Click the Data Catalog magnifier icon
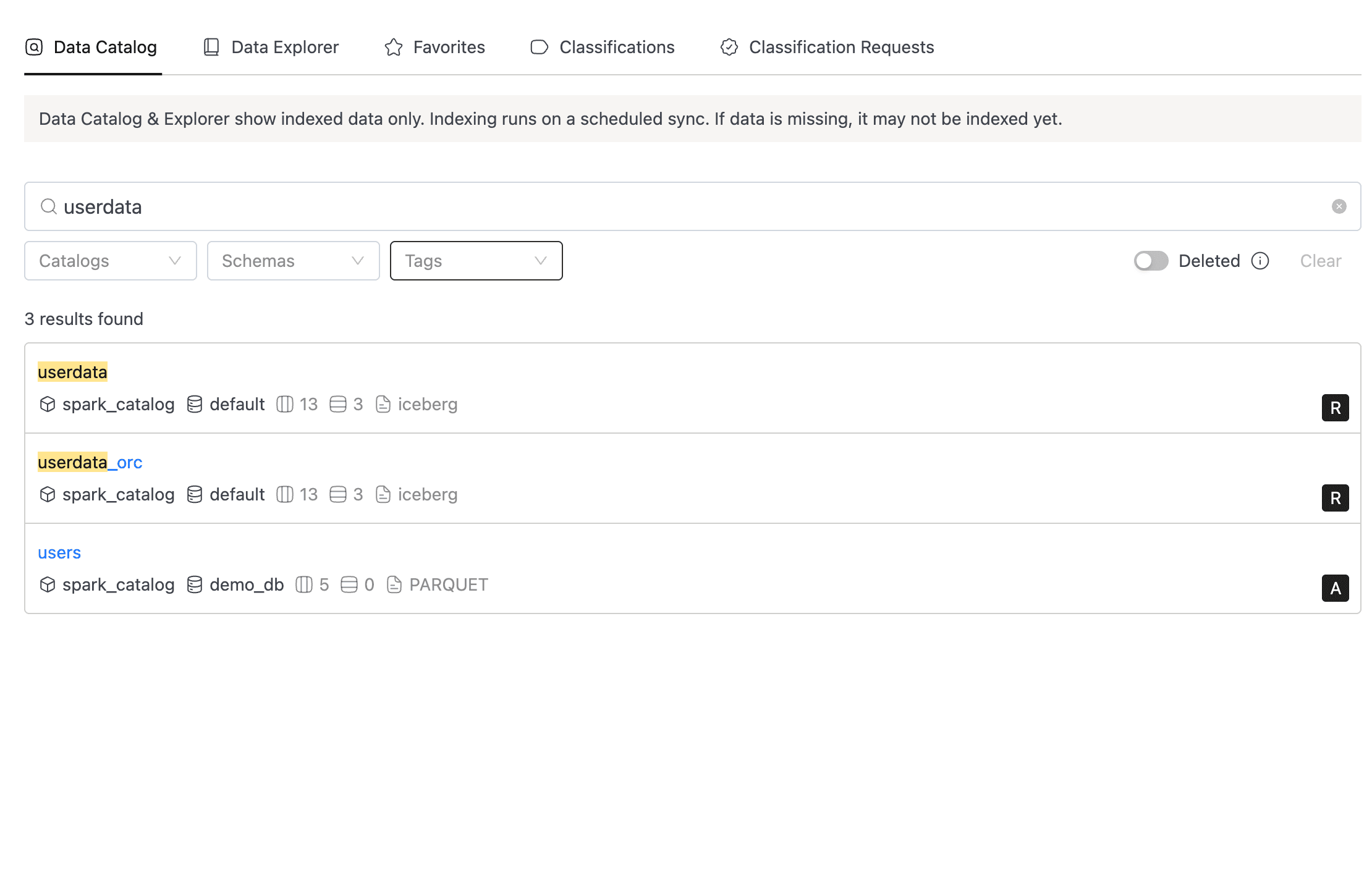 click(x=34, y=46)
